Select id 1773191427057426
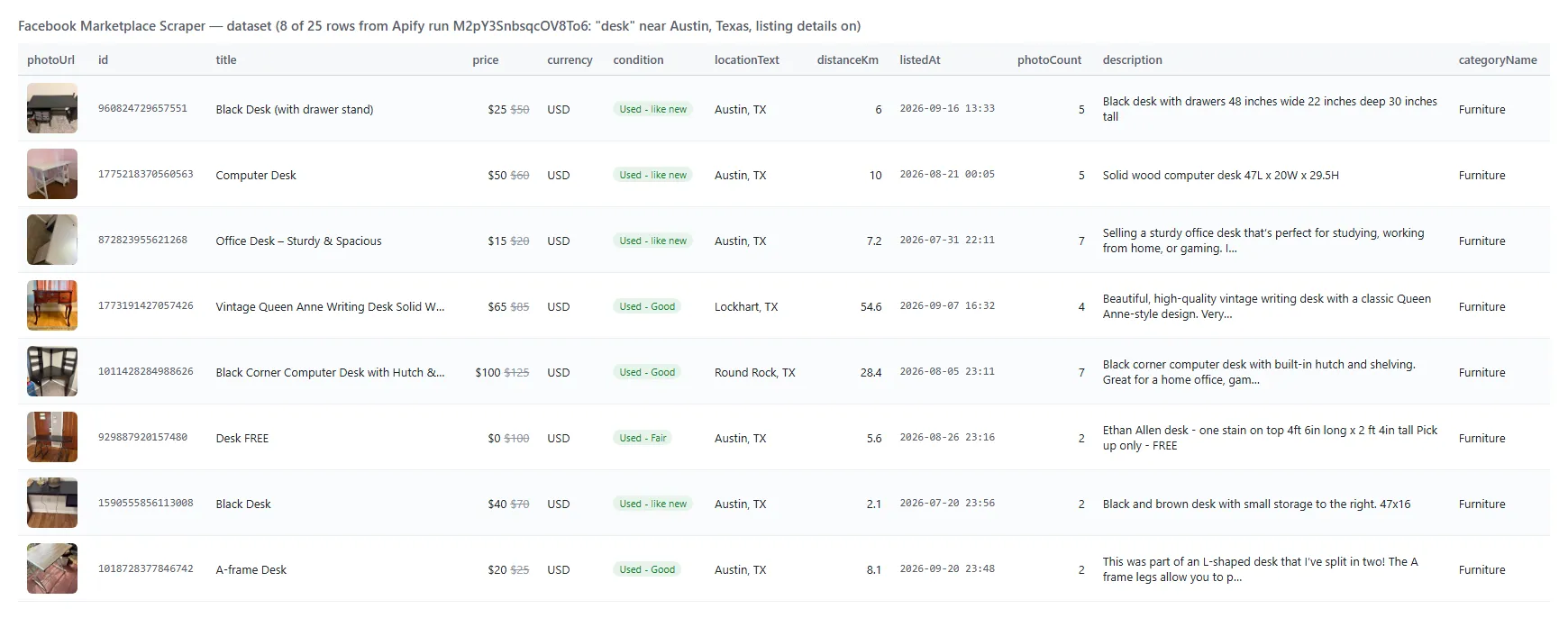The height and width of the screenshot is (618, 1568). [146, 305]
